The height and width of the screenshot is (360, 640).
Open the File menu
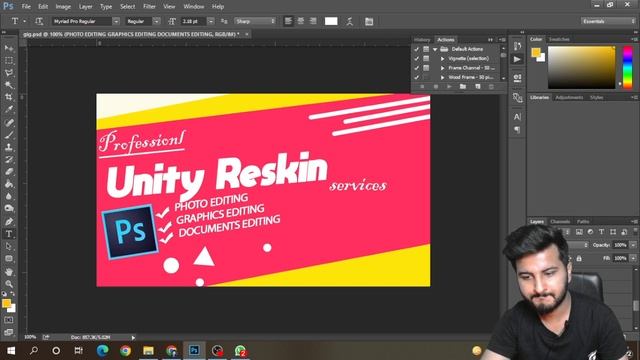(x=26, y=7)
